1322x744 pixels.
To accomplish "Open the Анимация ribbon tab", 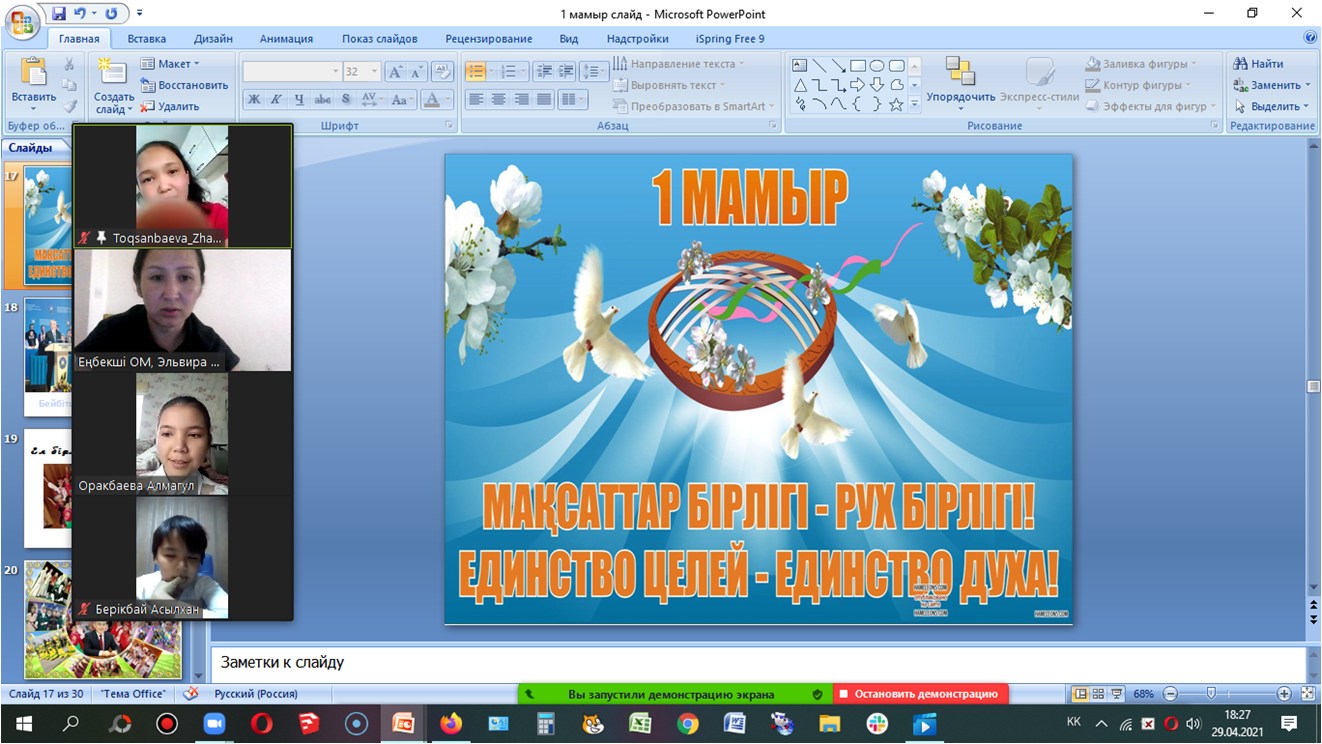I will (286, 39).
